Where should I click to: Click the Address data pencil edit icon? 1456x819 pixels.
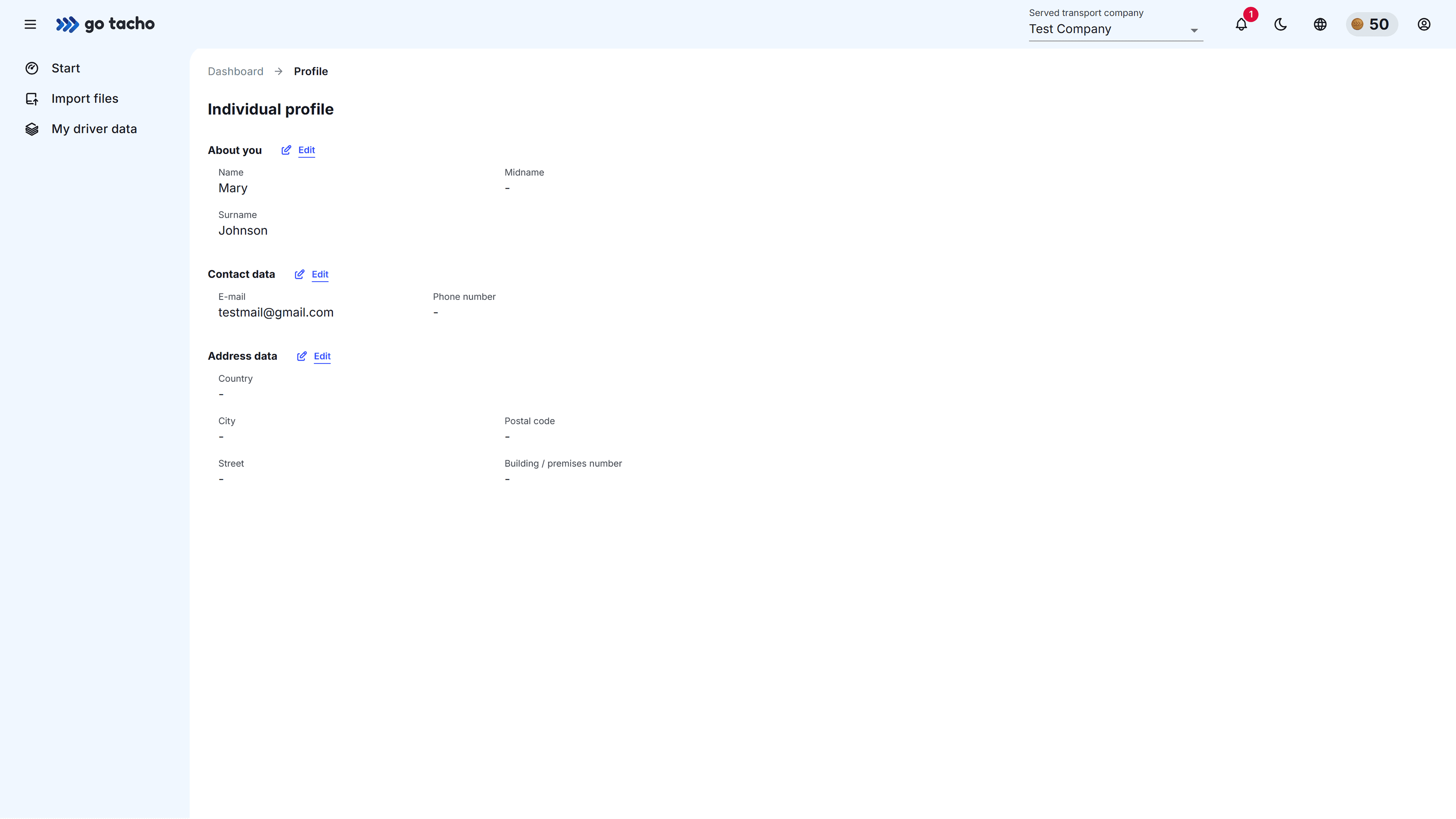pyautogui.click(x=302, y=356)
